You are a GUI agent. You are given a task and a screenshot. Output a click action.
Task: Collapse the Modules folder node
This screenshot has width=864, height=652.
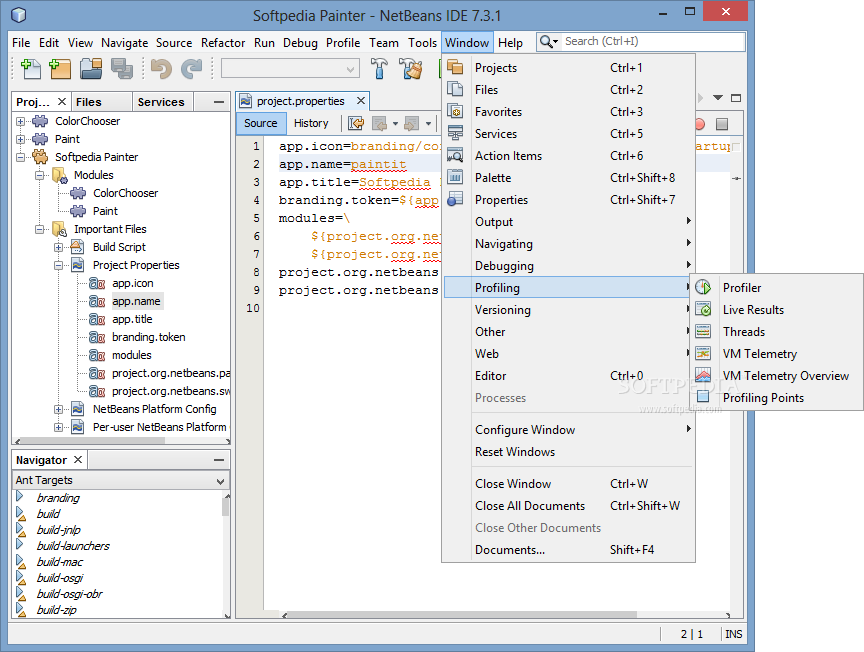pos(39,175)
